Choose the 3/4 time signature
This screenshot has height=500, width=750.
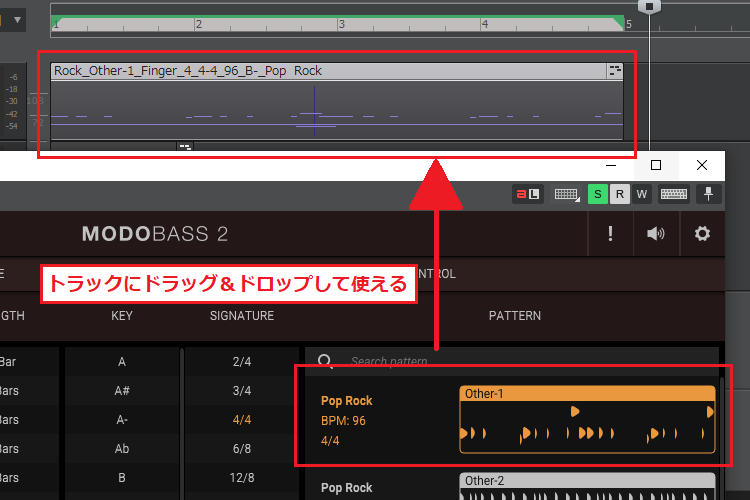point(242,391)
